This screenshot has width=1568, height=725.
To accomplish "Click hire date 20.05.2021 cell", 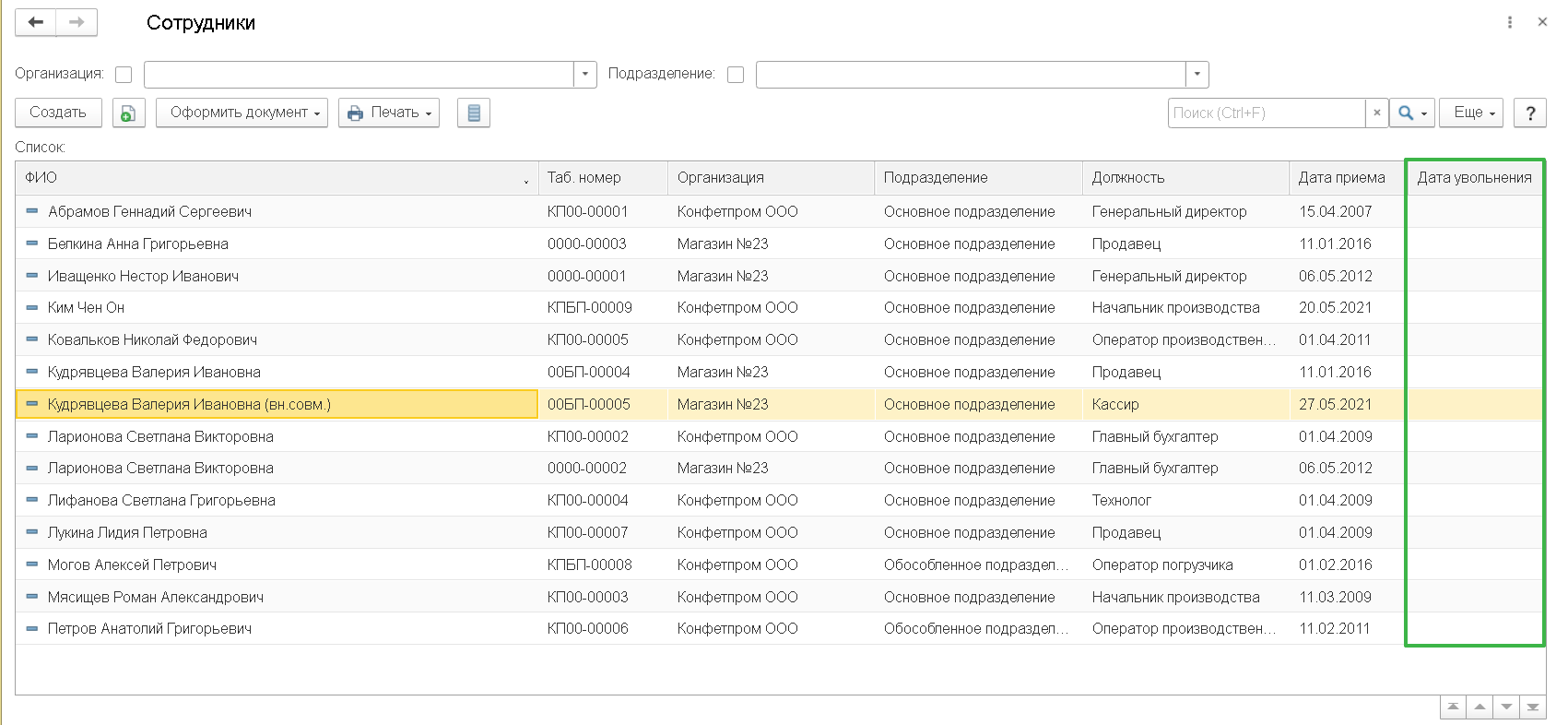I will [x=1347, y=307].
